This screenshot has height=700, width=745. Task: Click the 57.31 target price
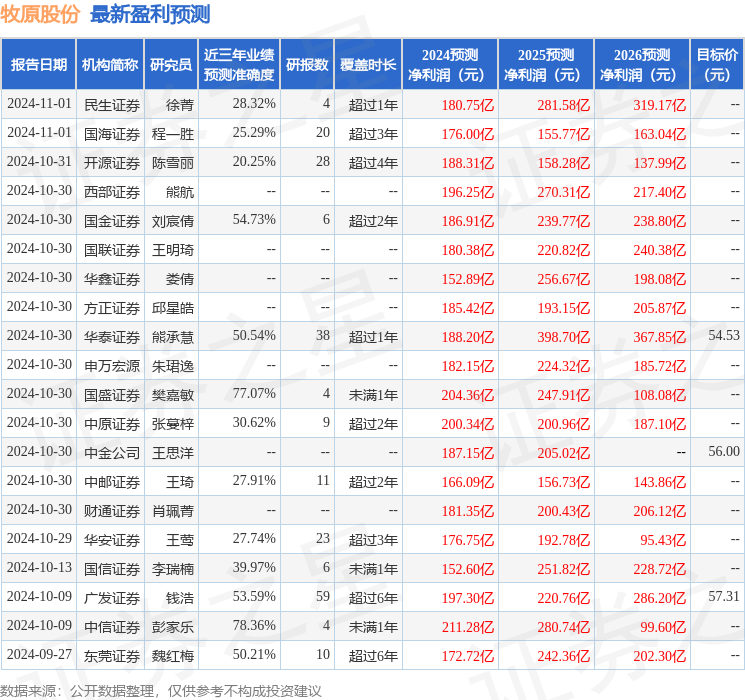tap(724, 596)
